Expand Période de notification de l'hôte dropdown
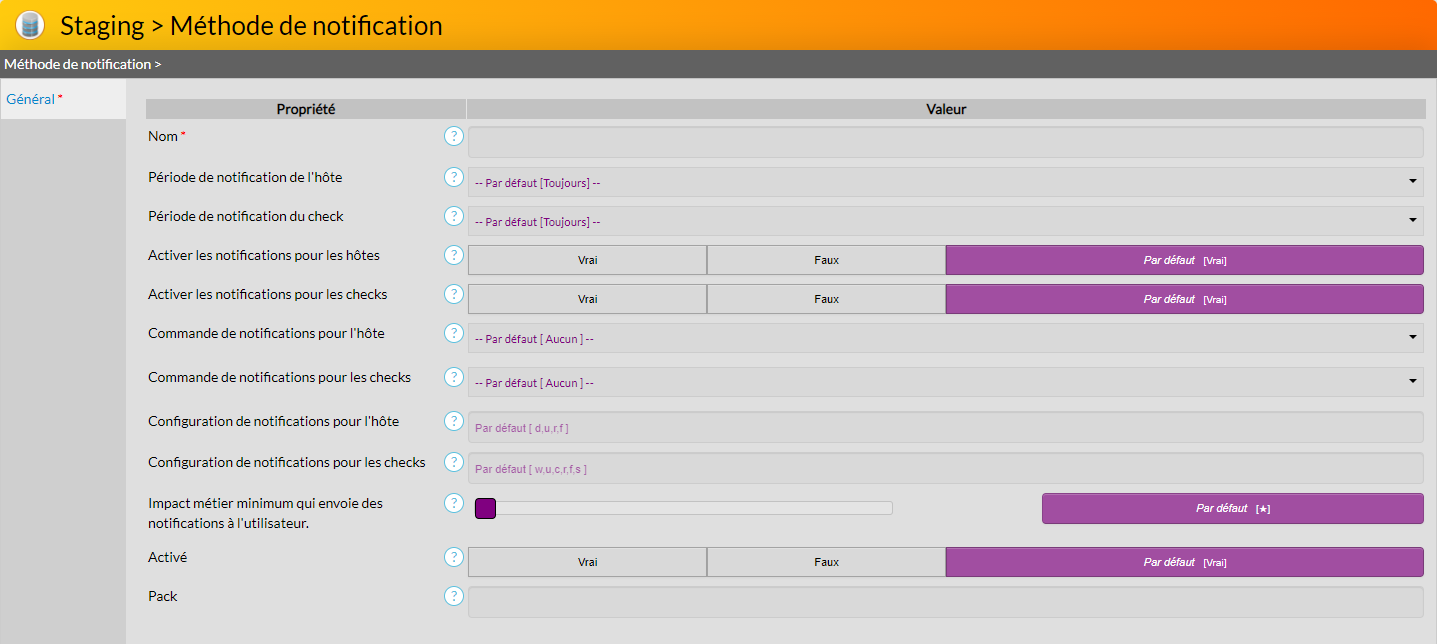1437x644 pixels. click(945, 182)
